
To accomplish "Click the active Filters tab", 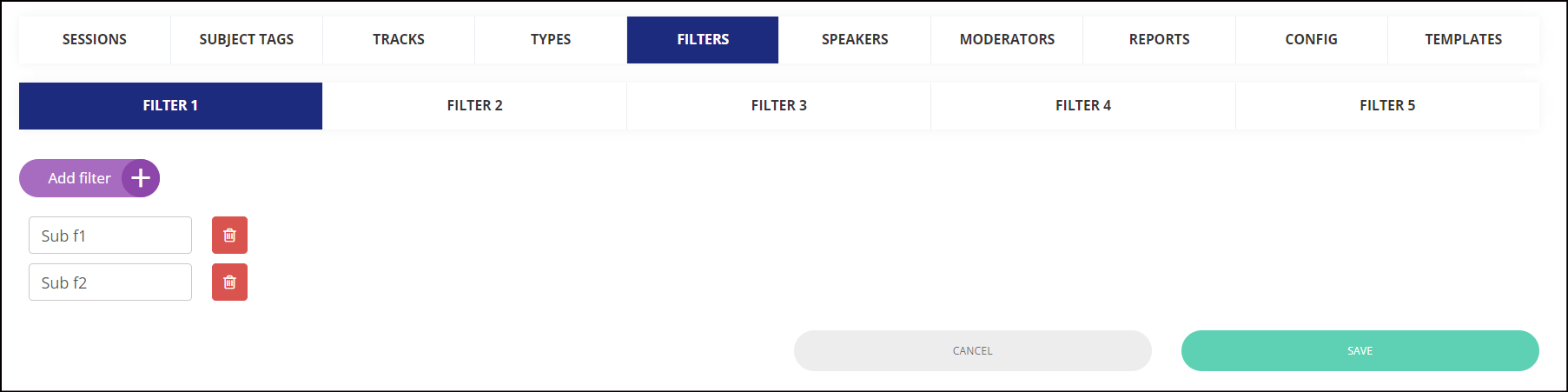I will click(x=703, y=39).
